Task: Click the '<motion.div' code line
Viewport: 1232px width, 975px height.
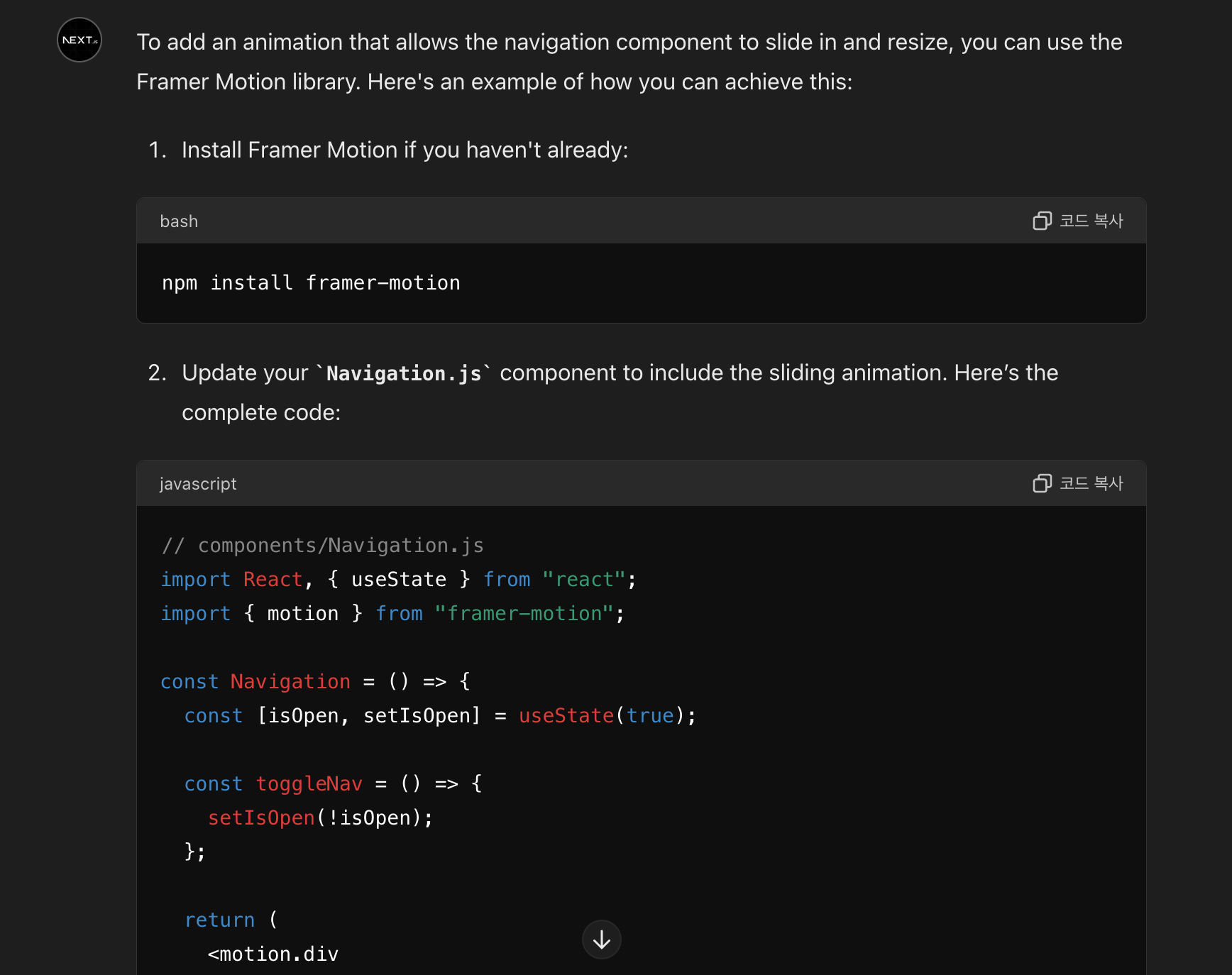Action: pyautogui.click(x=273, y=954)
